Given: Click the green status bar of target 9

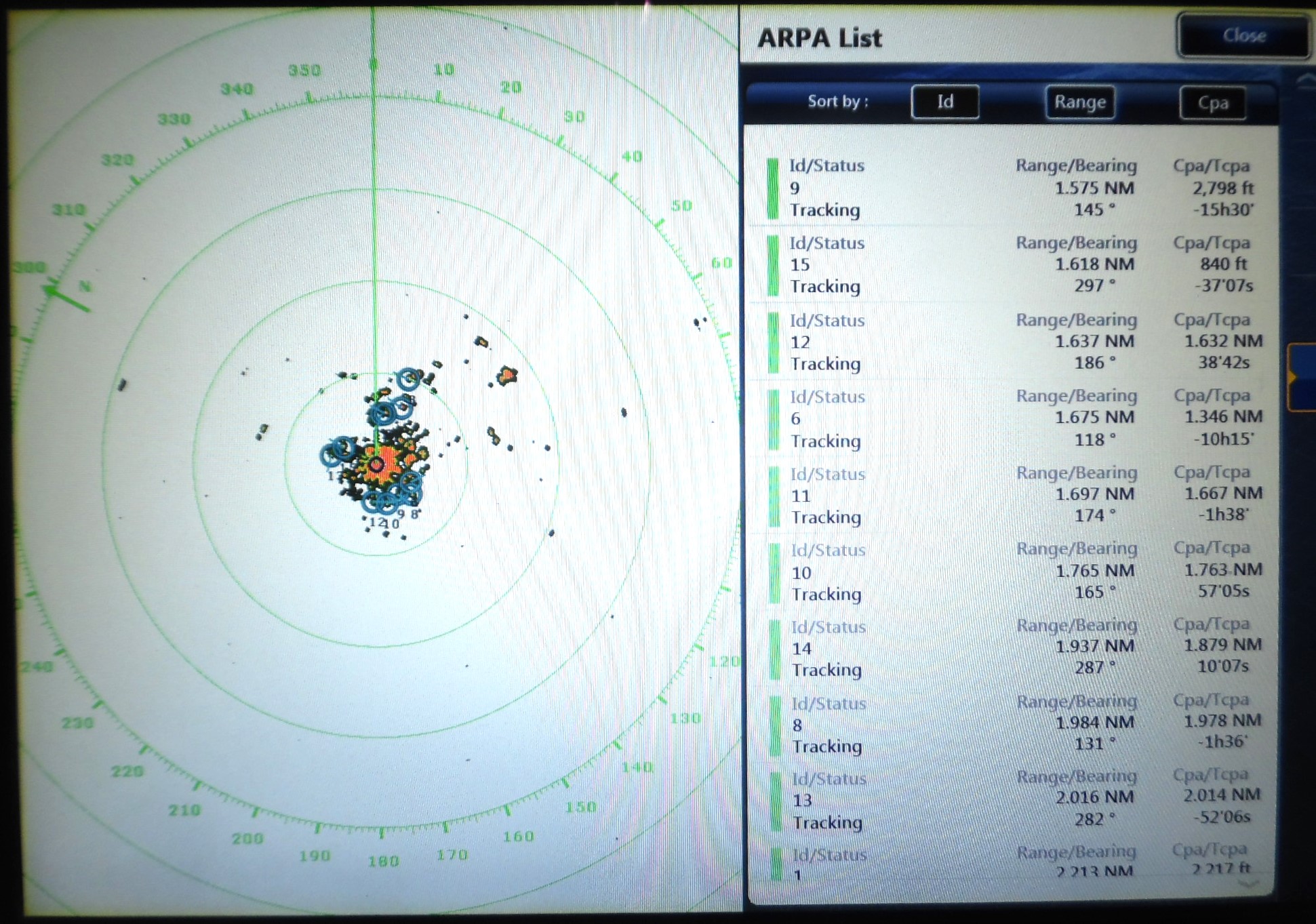Looking at the screenshot, I should [772, 188].
